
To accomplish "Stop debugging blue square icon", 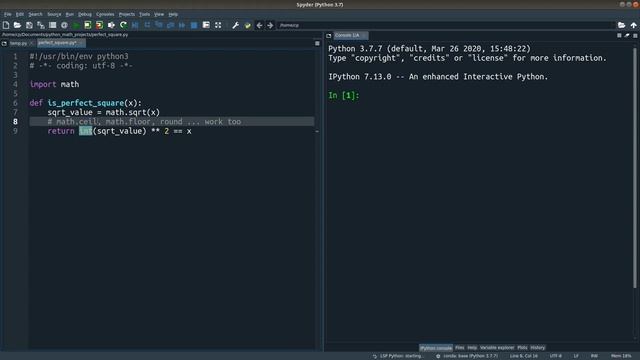I will (x=194, y=25).
